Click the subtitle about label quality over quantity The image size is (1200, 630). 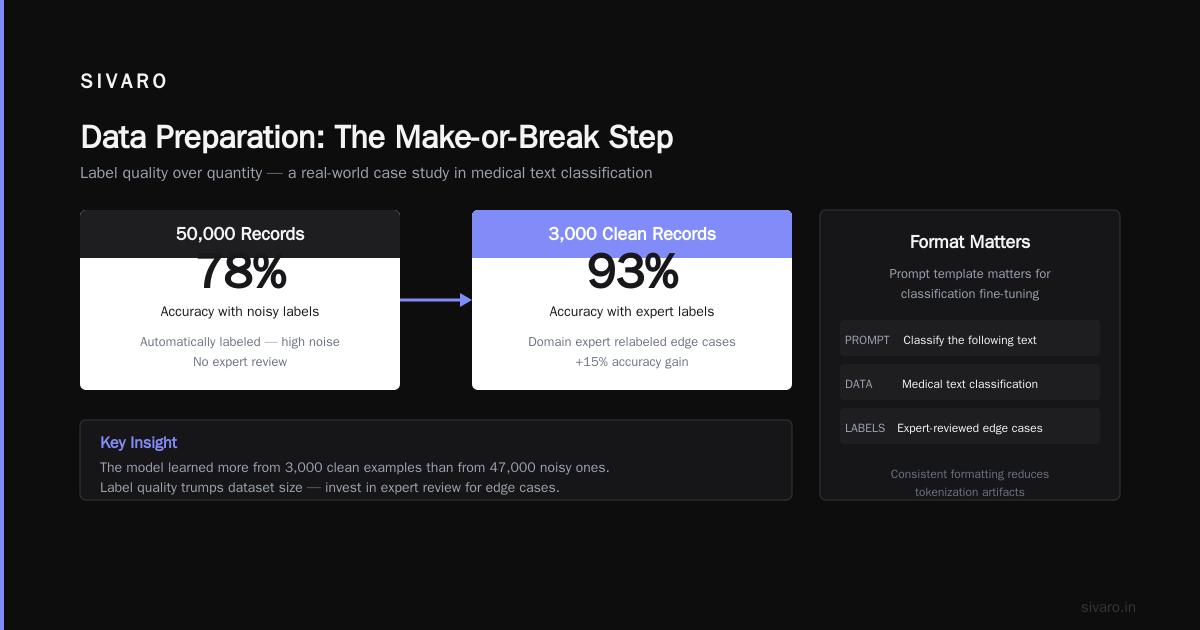(x=366, y=173)
